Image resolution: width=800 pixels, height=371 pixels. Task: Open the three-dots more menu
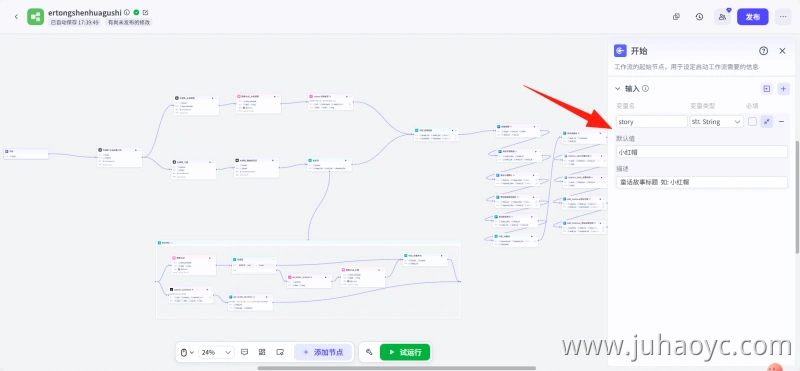783,17
